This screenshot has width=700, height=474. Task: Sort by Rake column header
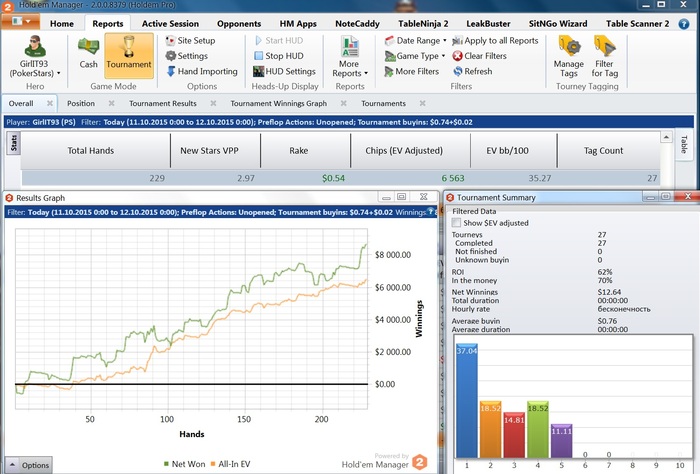point(305,150)
